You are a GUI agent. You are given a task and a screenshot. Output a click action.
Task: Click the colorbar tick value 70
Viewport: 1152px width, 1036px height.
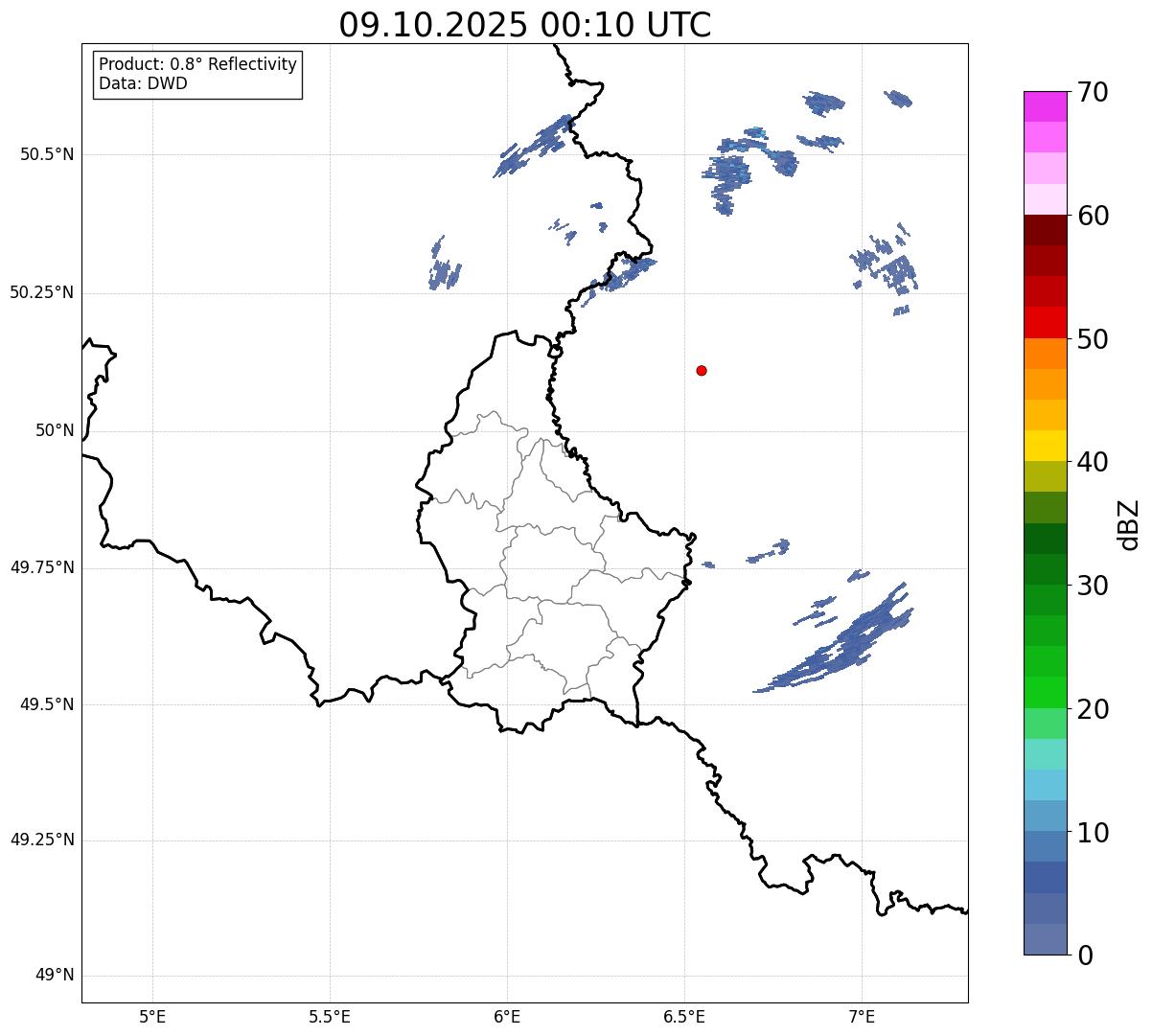1093,92
